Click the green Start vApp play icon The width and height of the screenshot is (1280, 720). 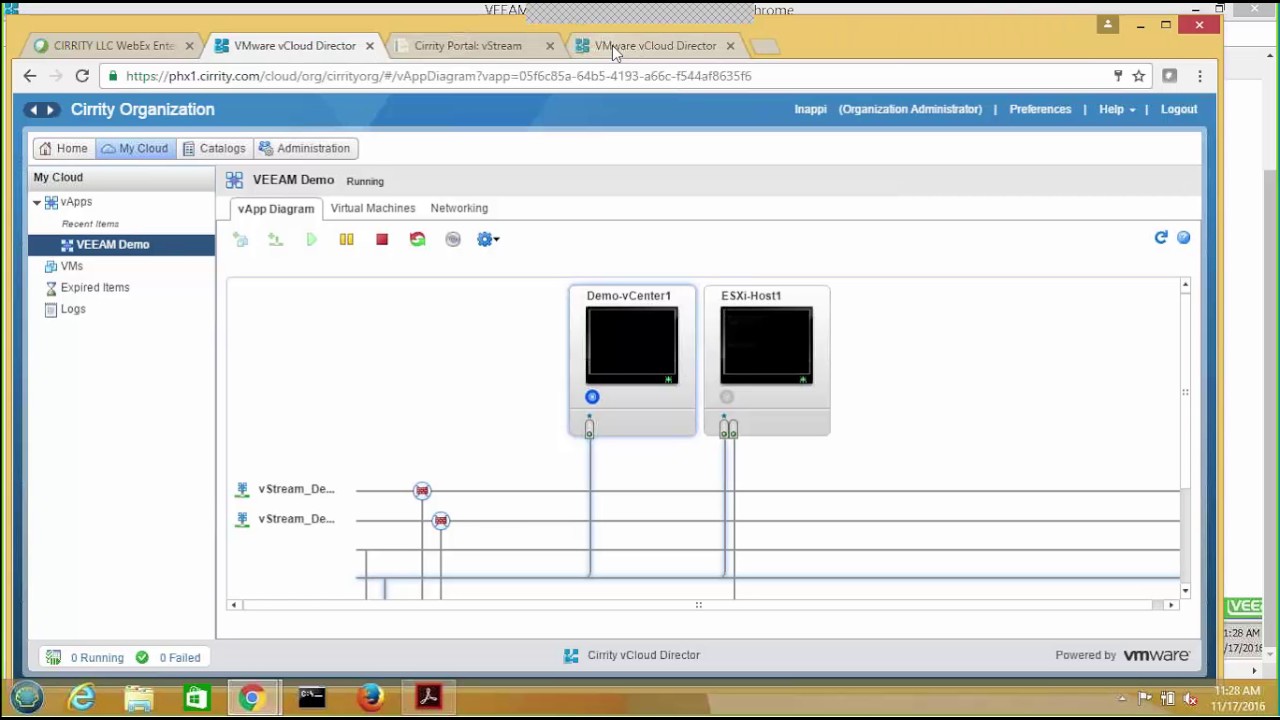coord(311,239)
